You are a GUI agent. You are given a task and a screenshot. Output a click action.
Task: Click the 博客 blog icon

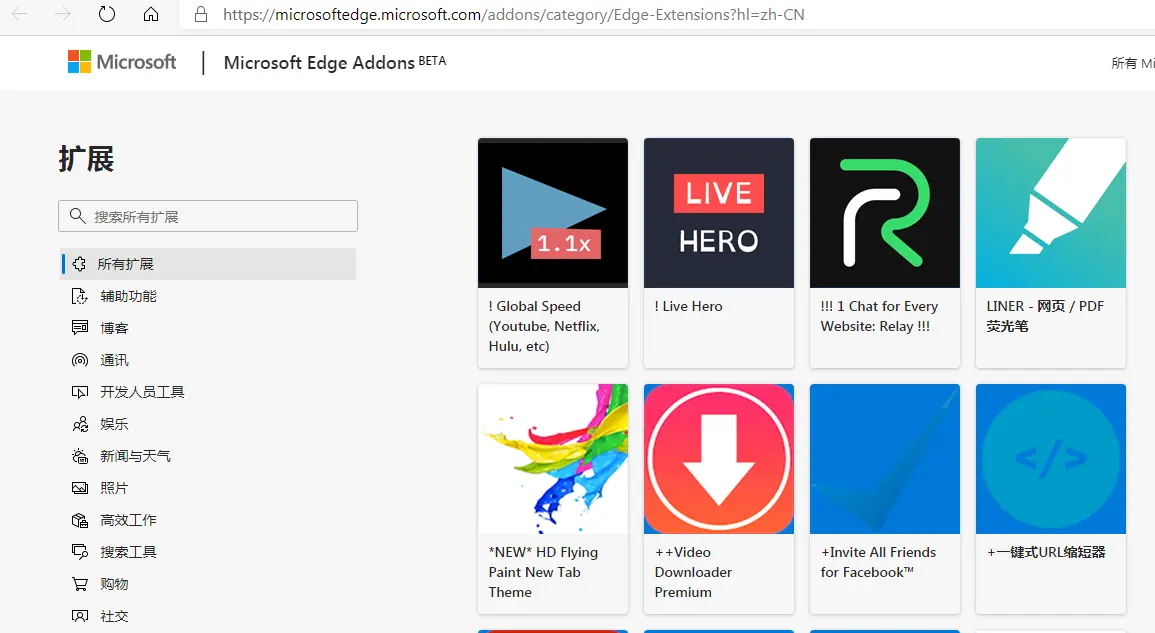click(80, 328)
